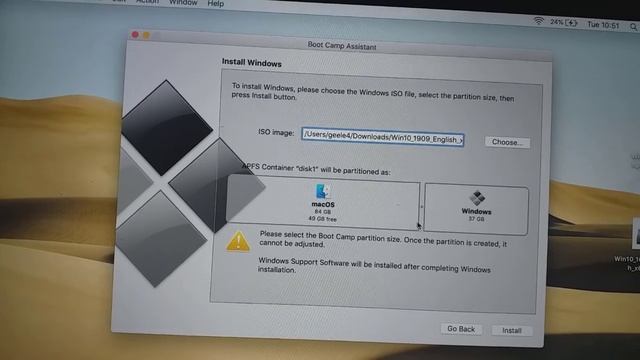The height and width of the screenshot is (360, 640).
Task: Click the Install Windows heading
Action: coord(252,63)
